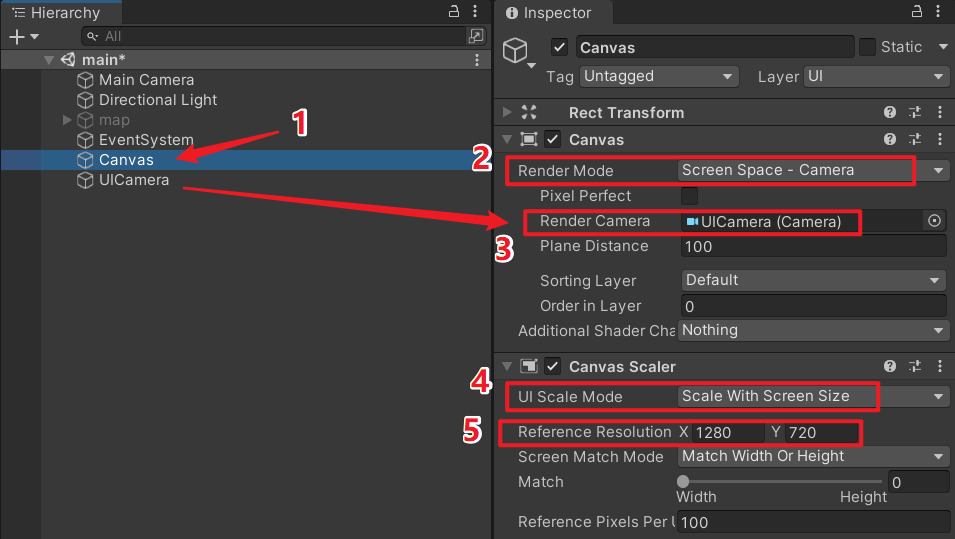Open the Layer dropdown showing UI

[876, 77]
